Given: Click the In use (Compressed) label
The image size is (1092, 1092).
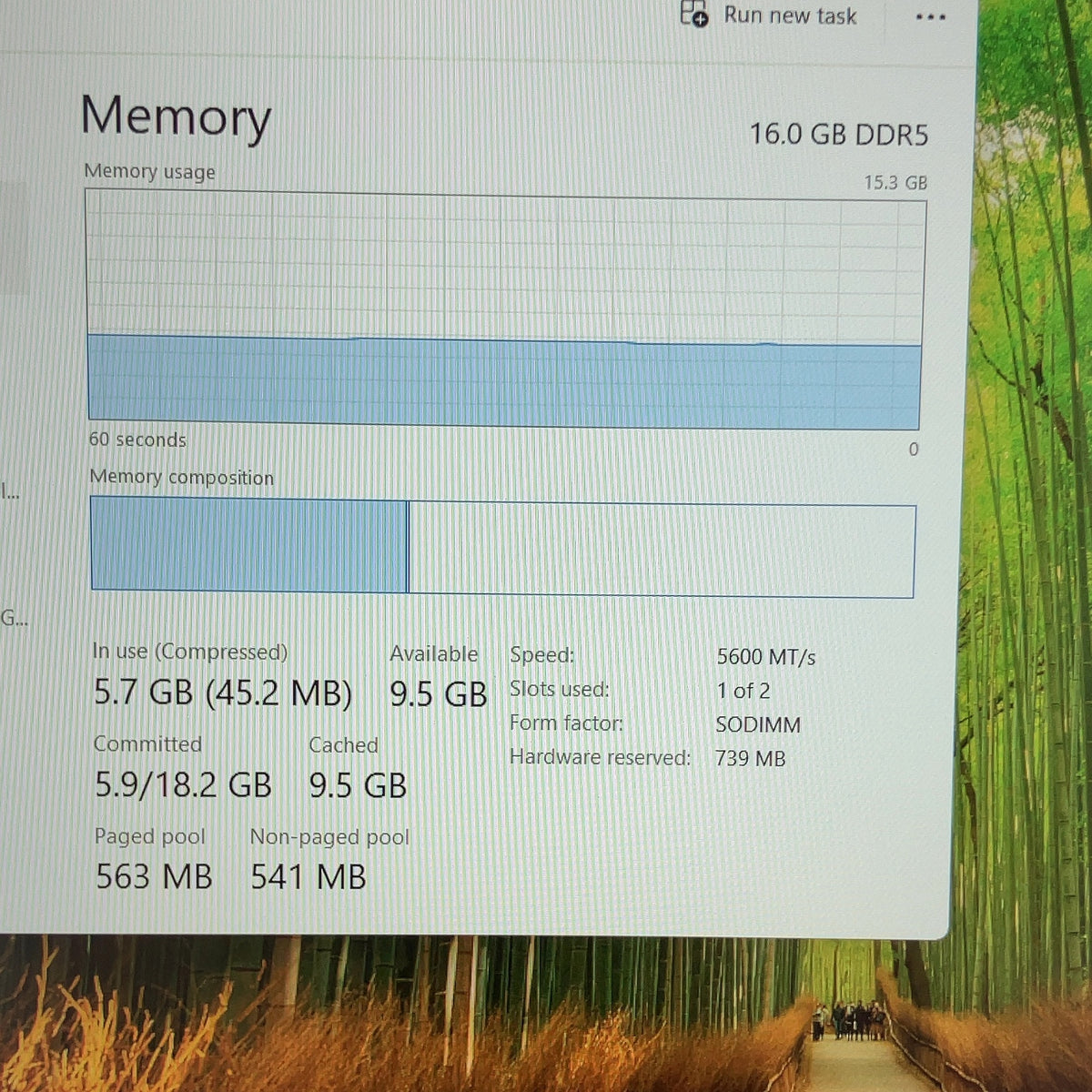Looking at the screenshot, I should pos(189,652).
